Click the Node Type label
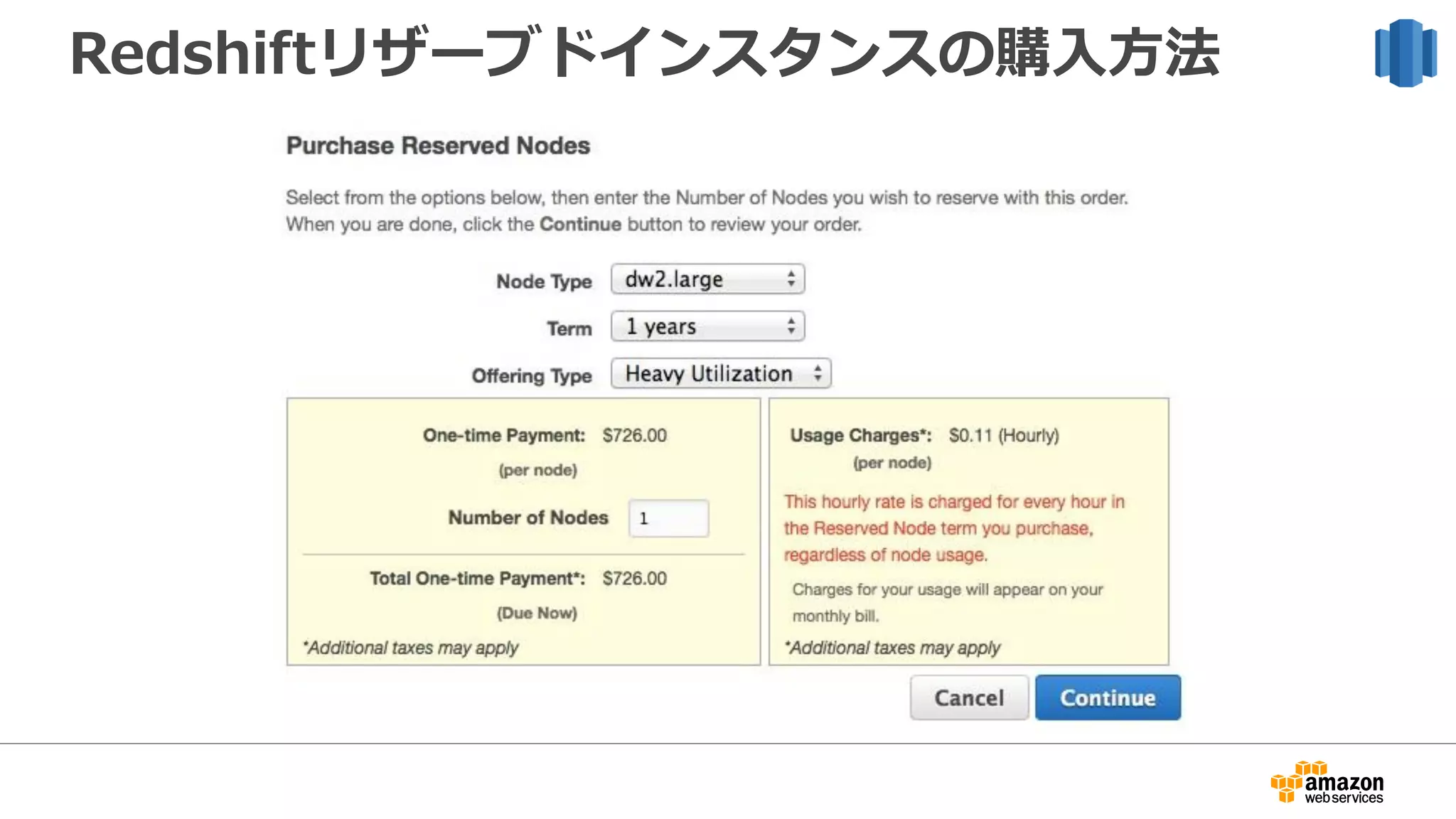This screenshot has width=1456, height=819. tap(544, 282)
